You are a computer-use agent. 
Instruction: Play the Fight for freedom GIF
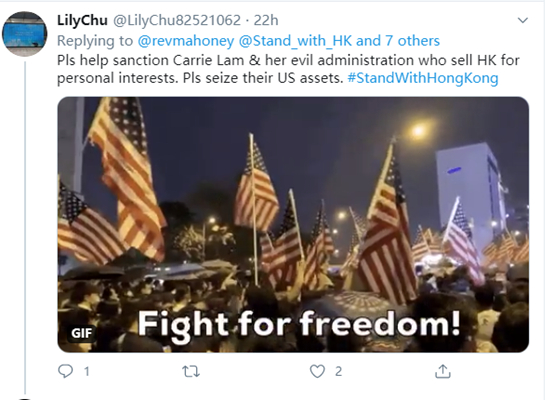click(x=293, y=224)
